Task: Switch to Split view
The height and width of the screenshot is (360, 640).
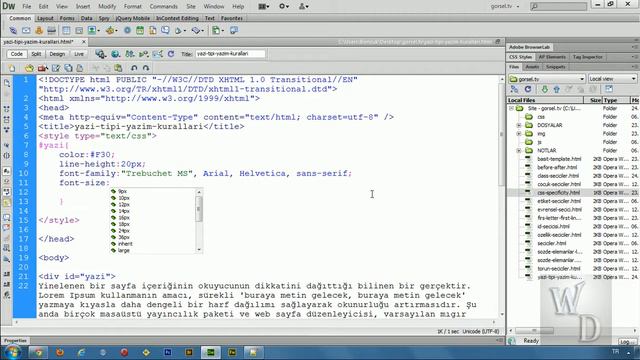Action: (36, 54)
